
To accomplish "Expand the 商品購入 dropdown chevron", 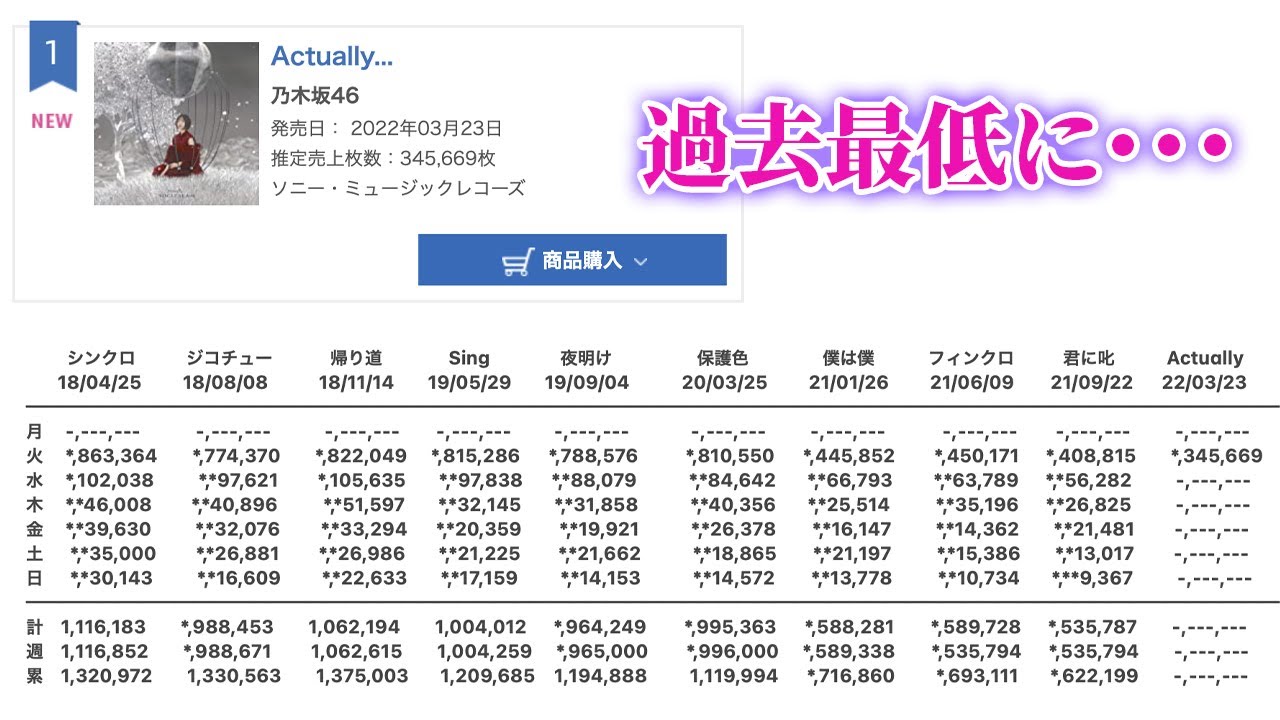I will point(641,262).
